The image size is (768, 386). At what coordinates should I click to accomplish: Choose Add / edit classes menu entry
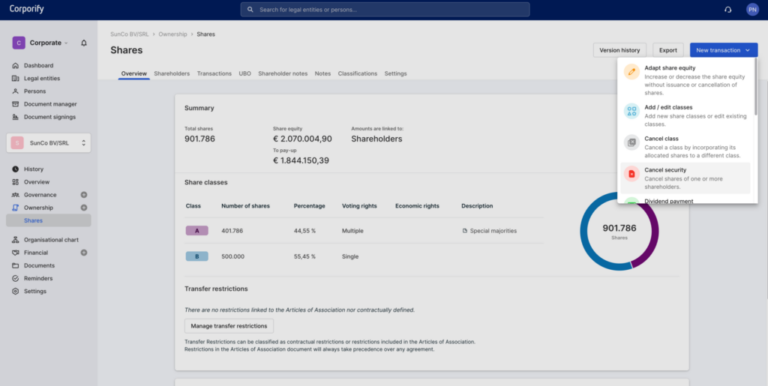pyautogui.click(x=686, y=115)
